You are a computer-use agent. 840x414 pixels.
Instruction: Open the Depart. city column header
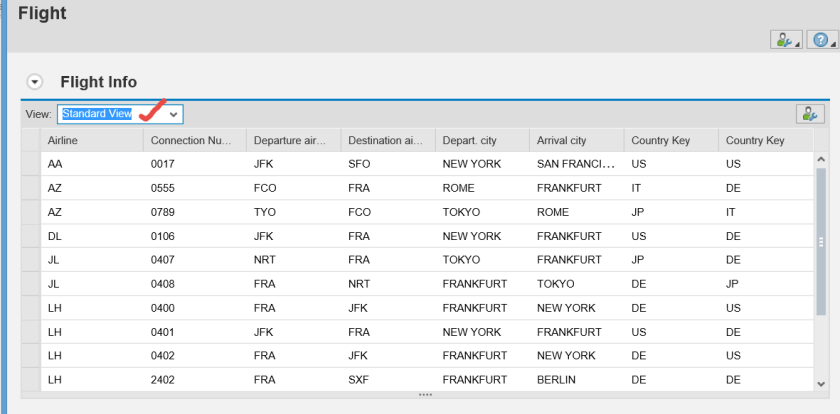[x=481, y=140]
